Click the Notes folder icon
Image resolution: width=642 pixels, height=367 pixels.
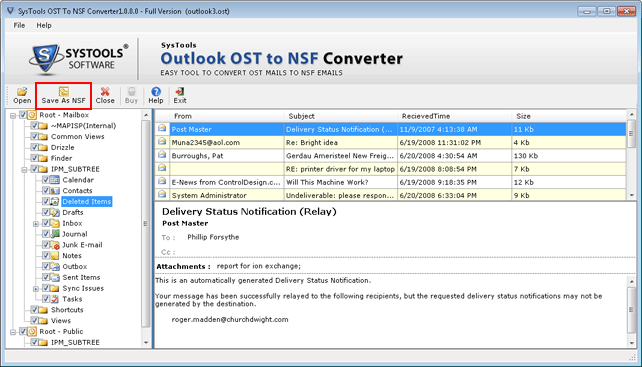click(55, 256)
